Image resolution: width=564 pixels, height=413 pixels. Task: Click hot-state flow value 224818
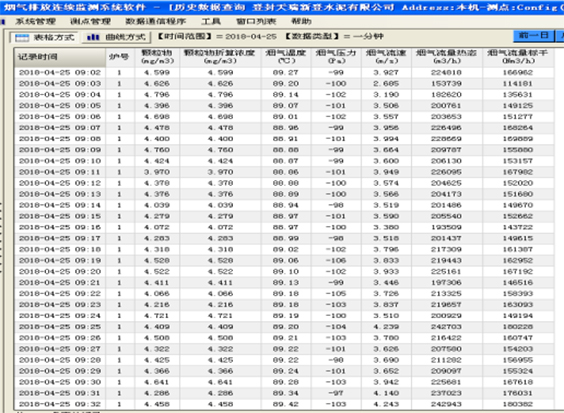[x=446, y=73]
